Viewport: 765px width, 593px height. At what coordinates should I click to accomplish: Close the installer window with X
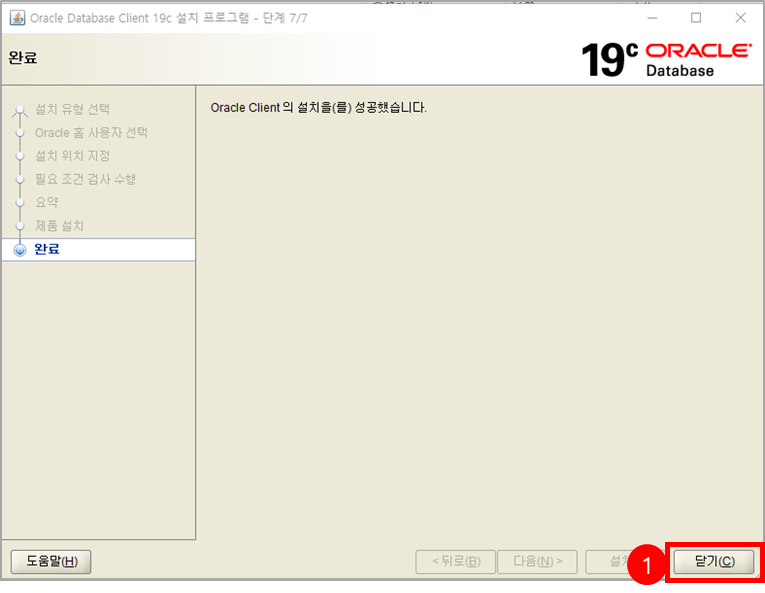740,18
